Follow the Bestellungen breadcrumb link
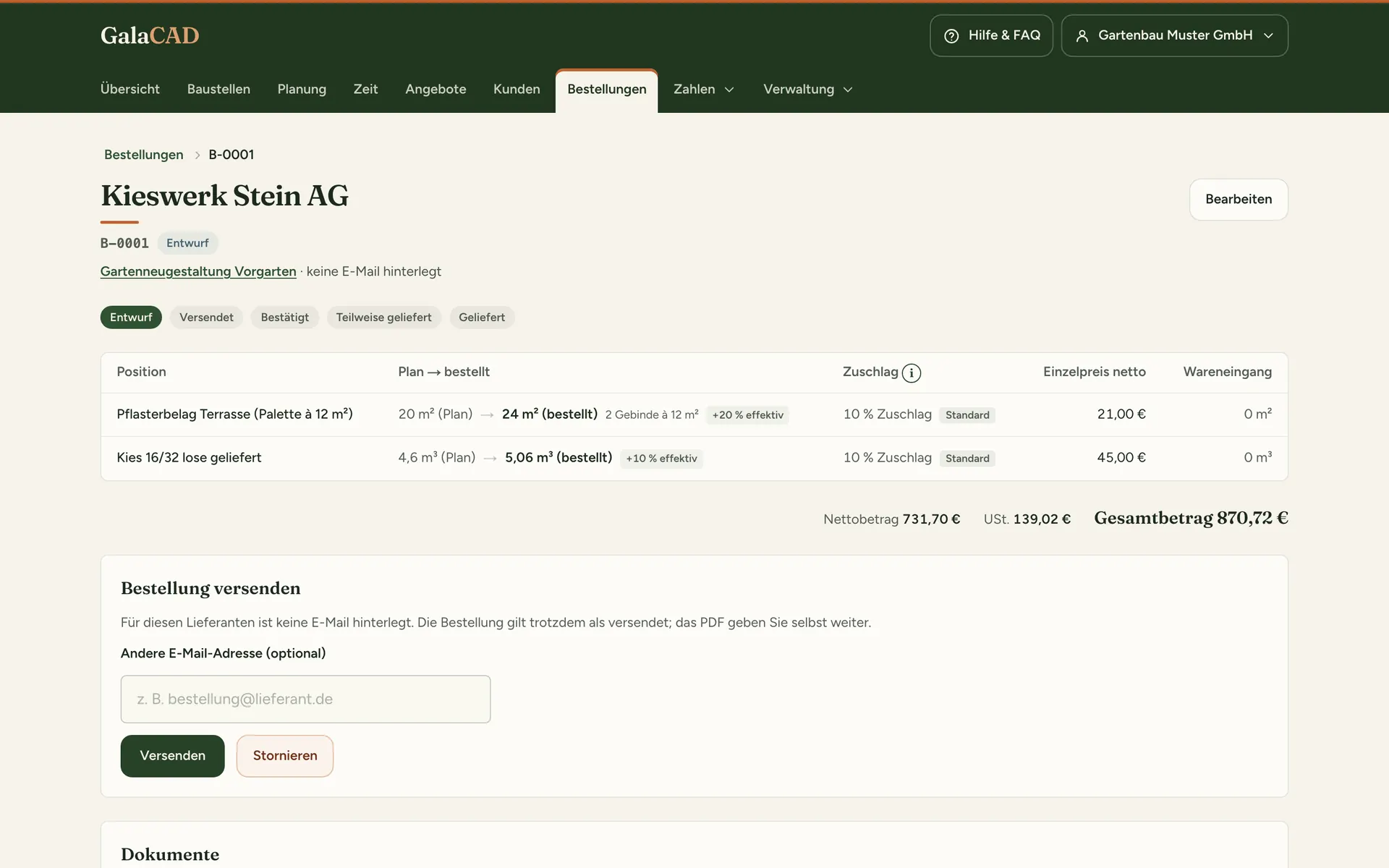This screenshot has width=1389, height=868. tap(144, 155)
